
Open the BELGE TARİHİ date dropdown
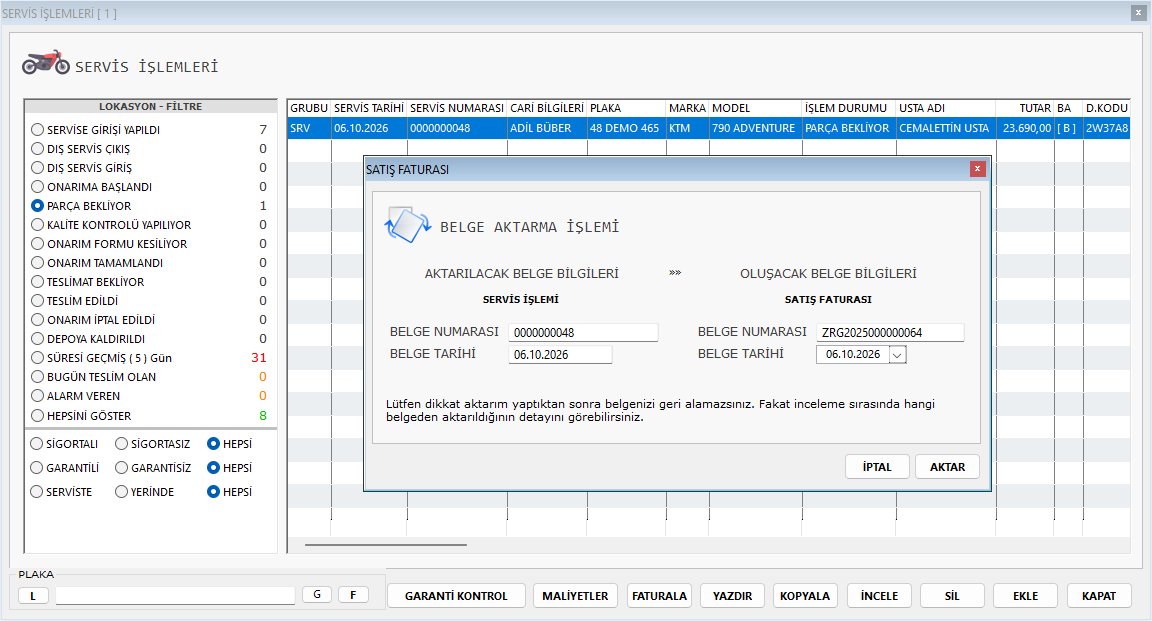click(x=897, y=355)
